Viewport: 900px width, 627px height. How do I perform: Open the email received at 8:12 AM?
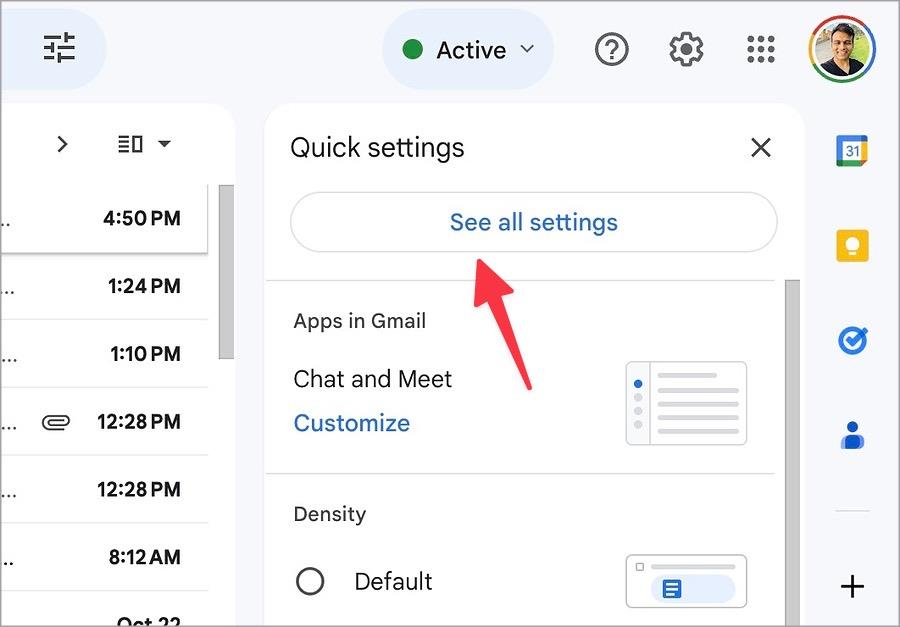pos(104,557)
